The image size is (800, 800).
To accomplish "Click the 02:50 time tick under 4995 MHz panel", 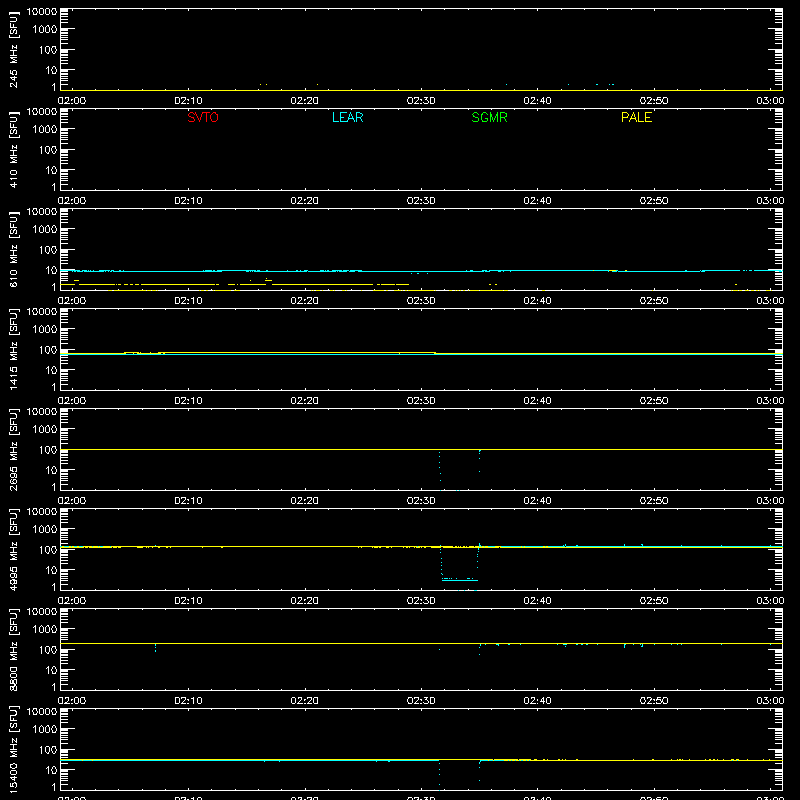I will tap(654, 601).
